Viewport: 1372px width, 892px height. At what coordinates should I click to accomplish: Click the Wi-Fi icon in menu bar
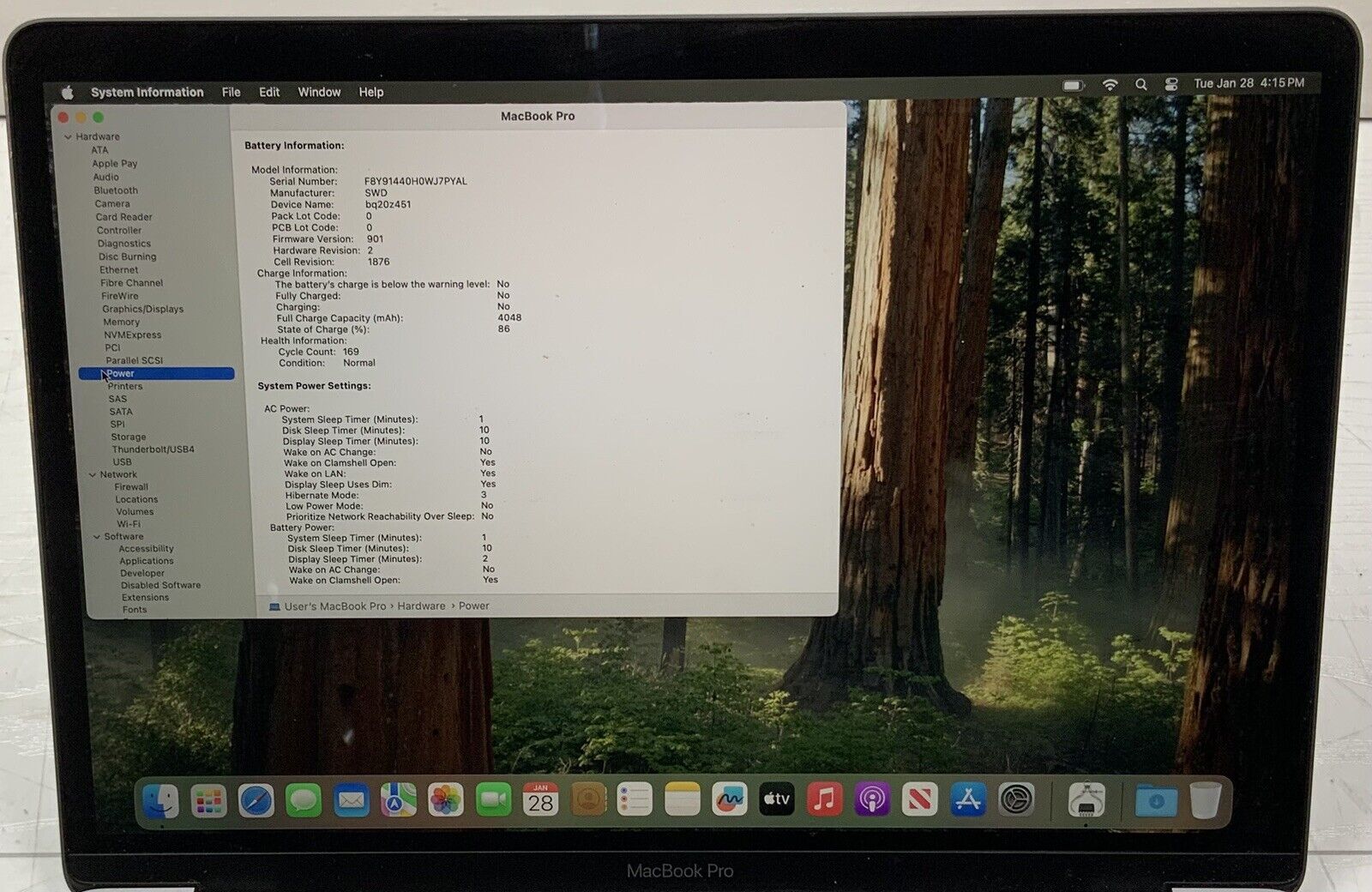pyautogui.click(x=1110, y=85)
